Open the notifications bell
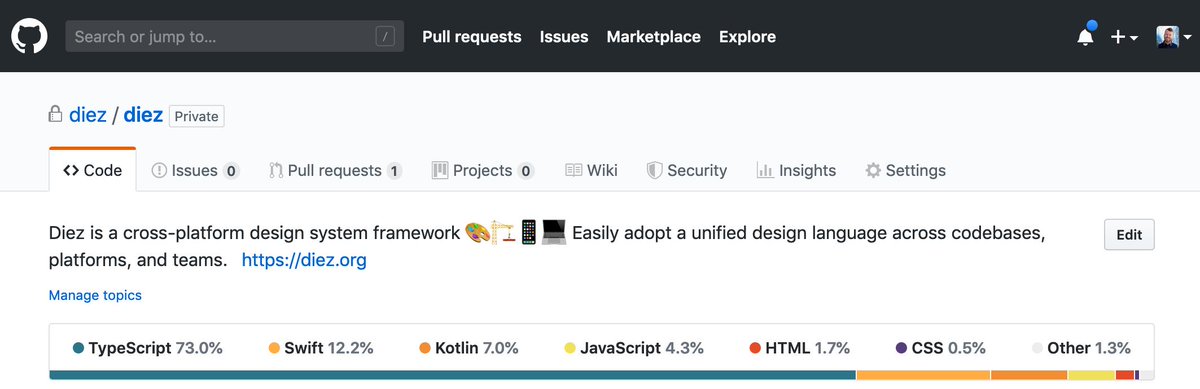The image size is (1200, 389). pos(1086,35)
